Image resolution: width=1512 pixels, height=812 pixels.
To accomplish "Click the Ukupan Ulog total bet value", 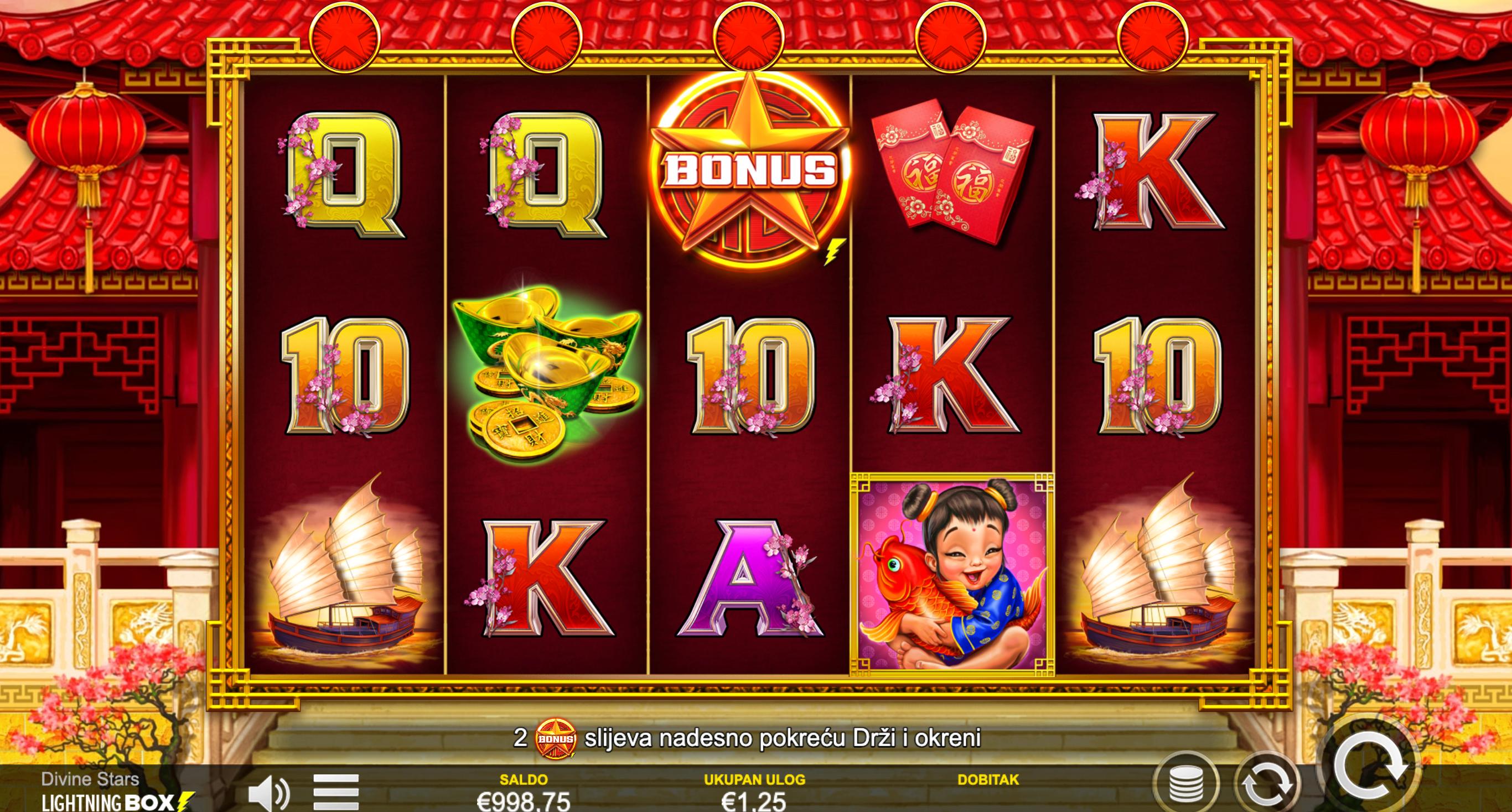I will 754,801.
